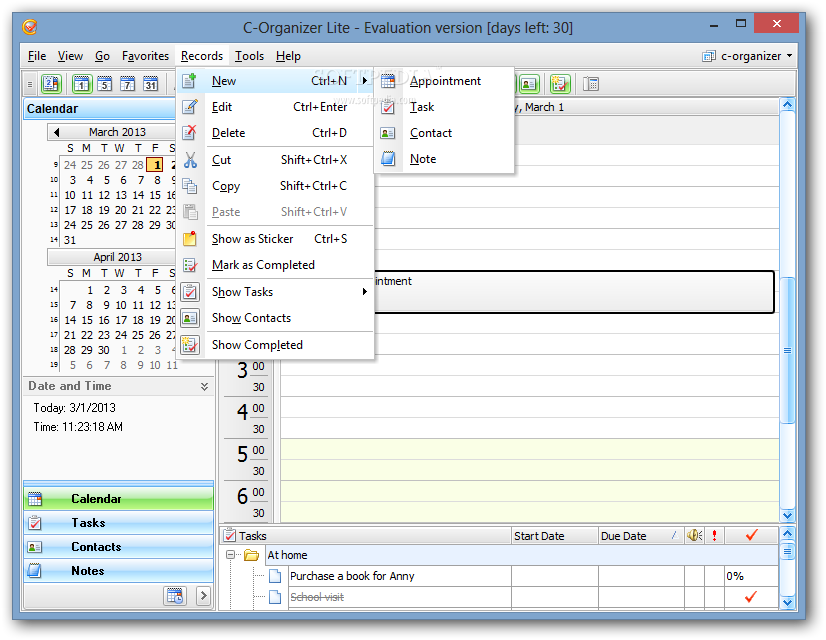Switch to 5-day work week view icon
This screenshot has height=640, width=826.
[104, 83]
